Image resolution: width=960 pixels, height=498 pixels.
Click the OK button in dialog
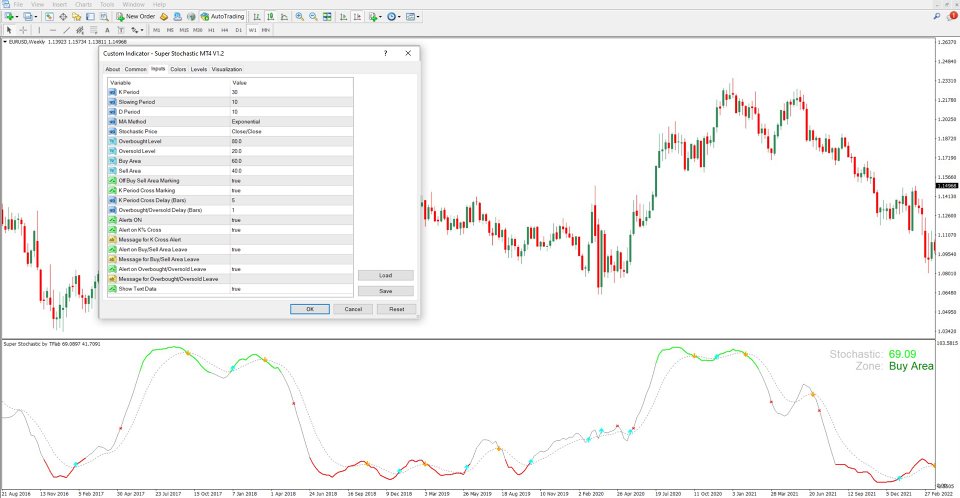(310, 309)
